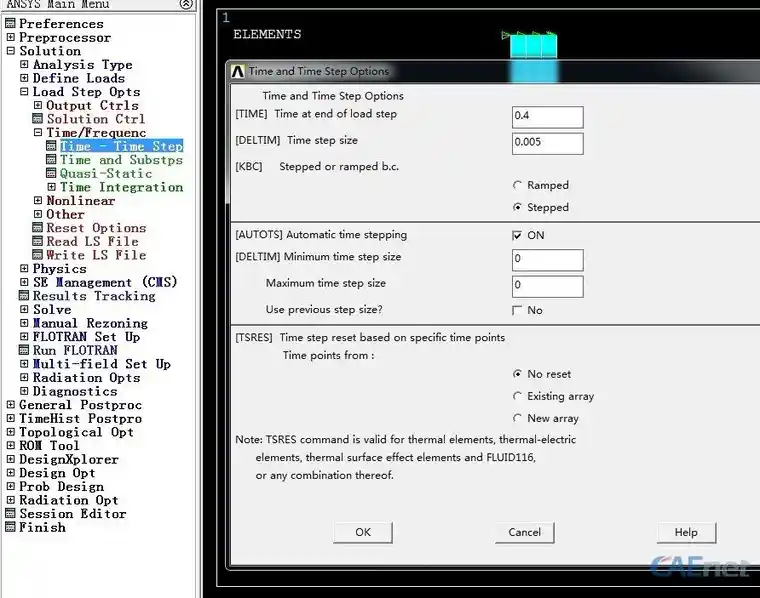Screen dimensions: 760x598
Task: Expand the DesignXplorer node
Action: pyautogui.click(x=11, y=458)
